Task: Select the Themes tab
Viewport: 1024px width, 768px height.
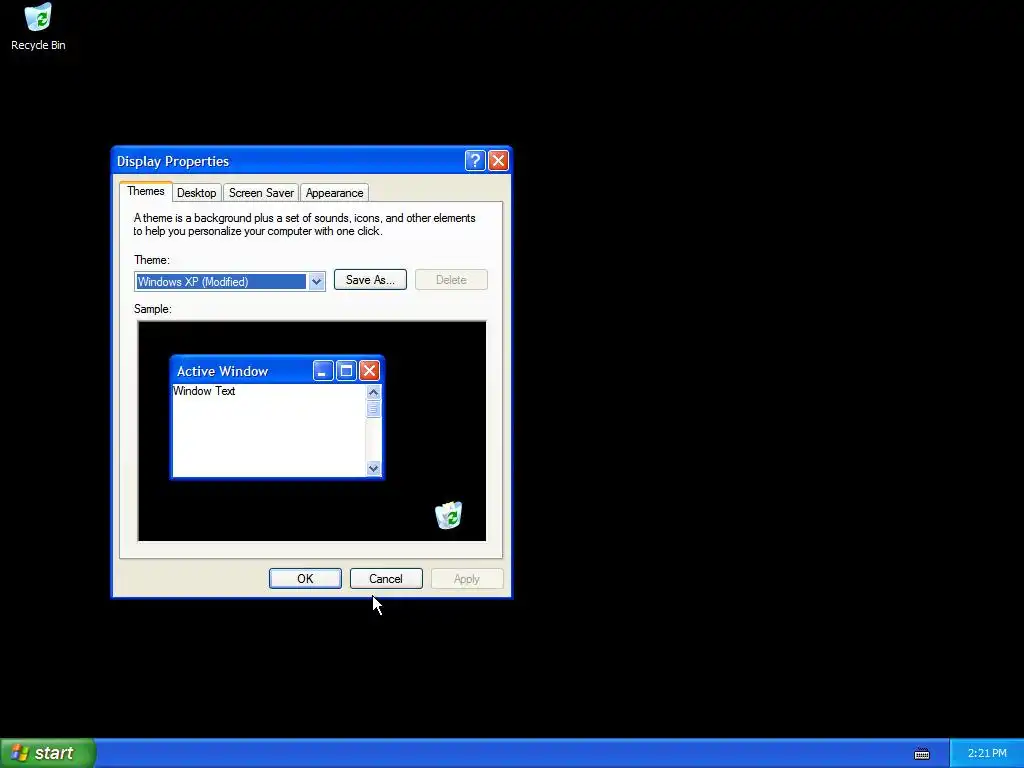Action: point(146,191)
